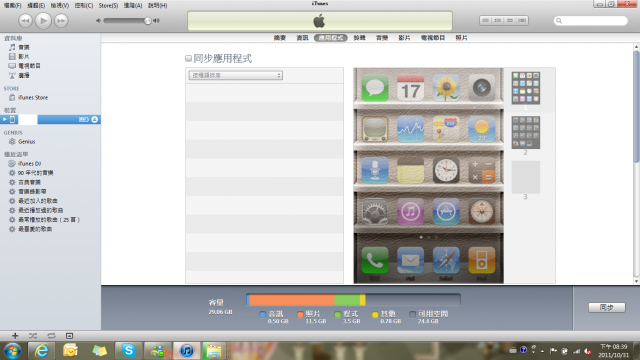Open the Windows Start menu

(12, 351)
